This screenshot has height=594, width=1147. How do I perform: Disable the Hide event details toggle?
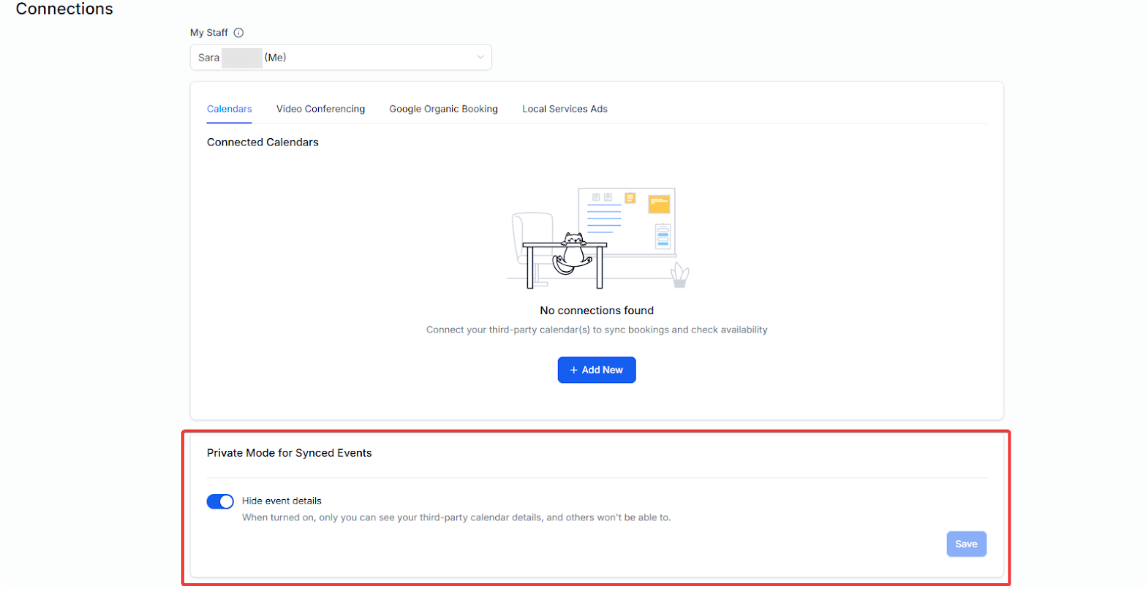220,501
